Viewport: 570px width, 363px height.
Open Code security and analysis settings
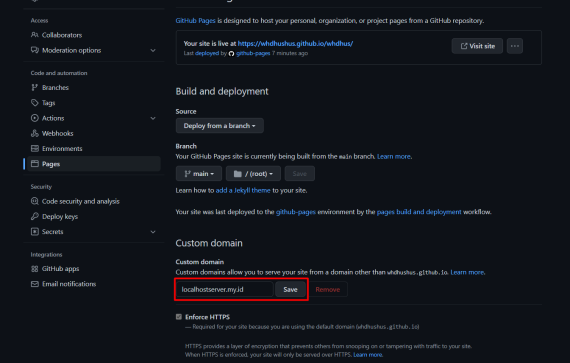tap(81, 201)
